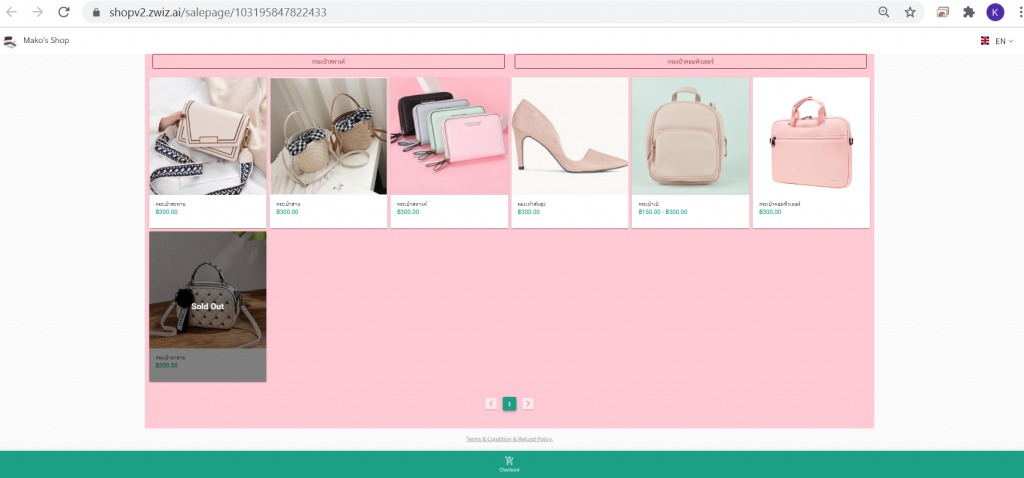Open the pink high heel shoe product
The height and width of the screenshot is (478, 1024).
[x=569, y=136]
